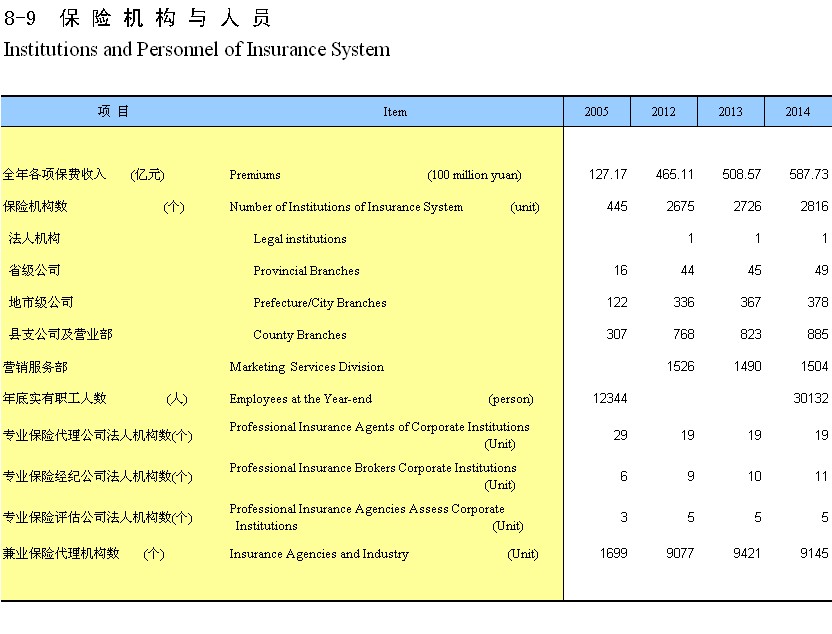Click the Provincial Branches row label
Screen dimensions: 832x634
coord(306,271)
